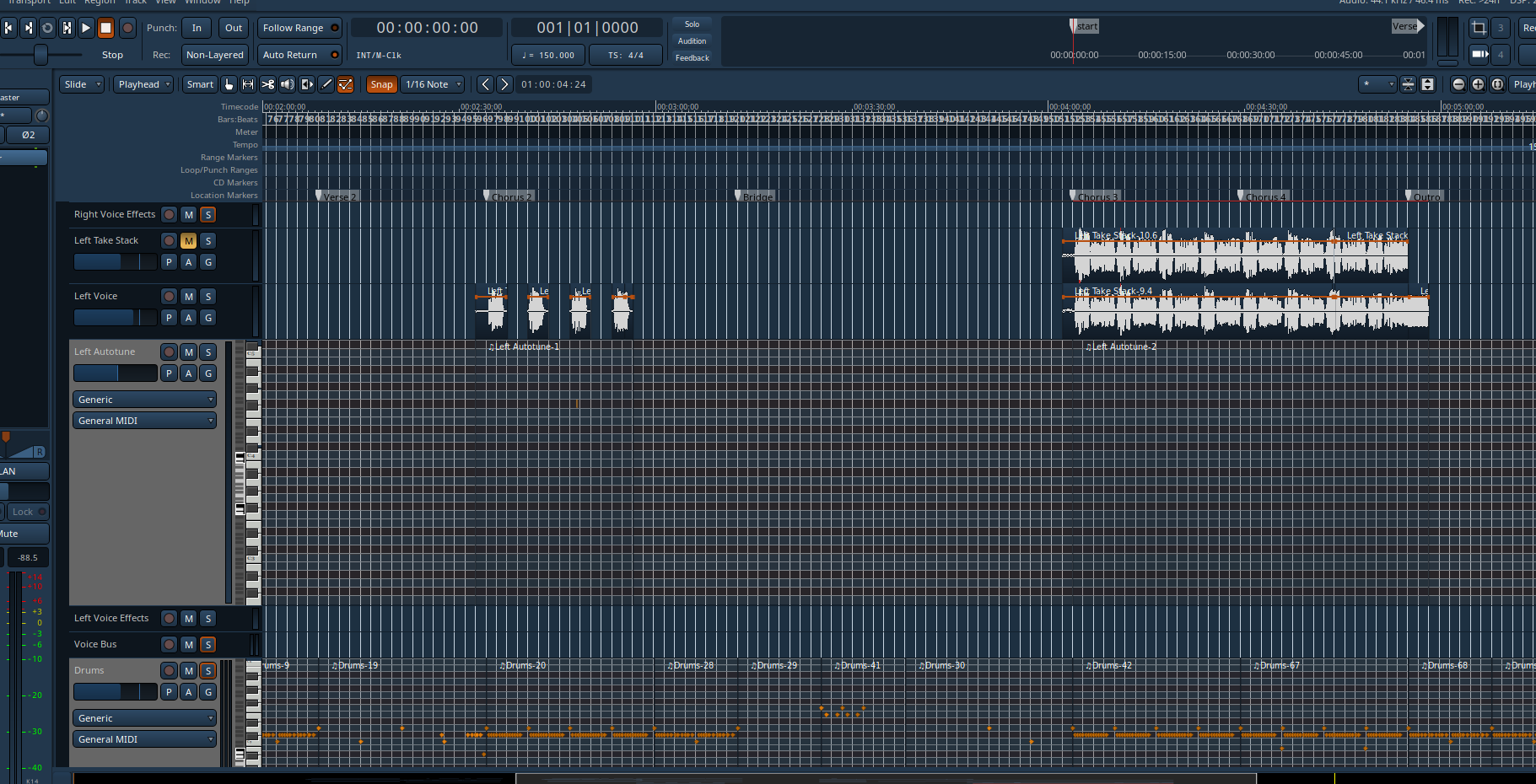Toggle loop playback button
Viewport: 1536px width, 784px height.
(47, 28)
